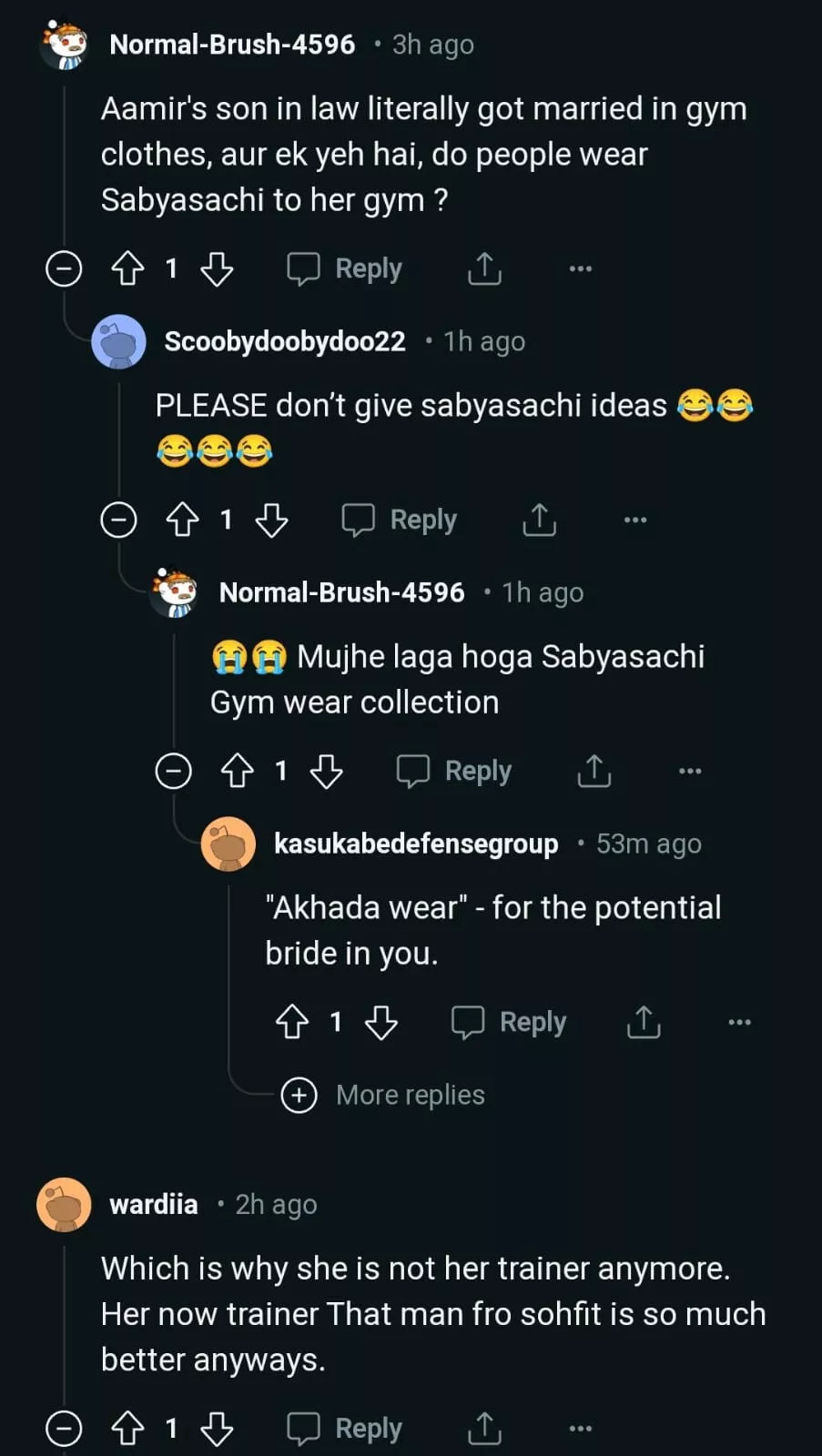Reply to kasukabedefensegroup's Akhada wear comment
This screenshot has height=1456, width=822.
click(509, 1023)
